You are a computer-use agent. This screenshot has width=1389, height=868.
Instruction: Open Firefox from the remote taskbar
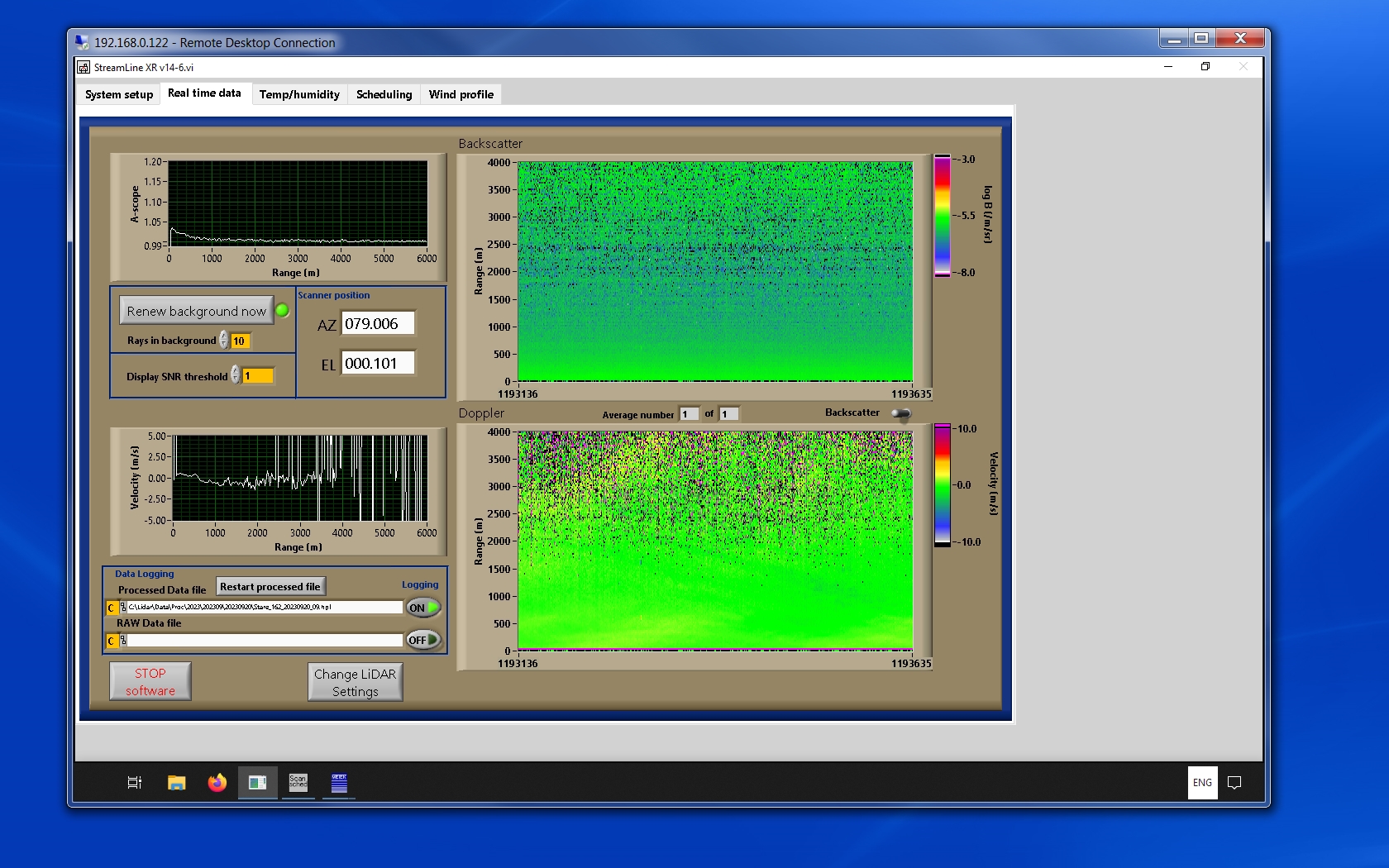click(x=217, y=782)
